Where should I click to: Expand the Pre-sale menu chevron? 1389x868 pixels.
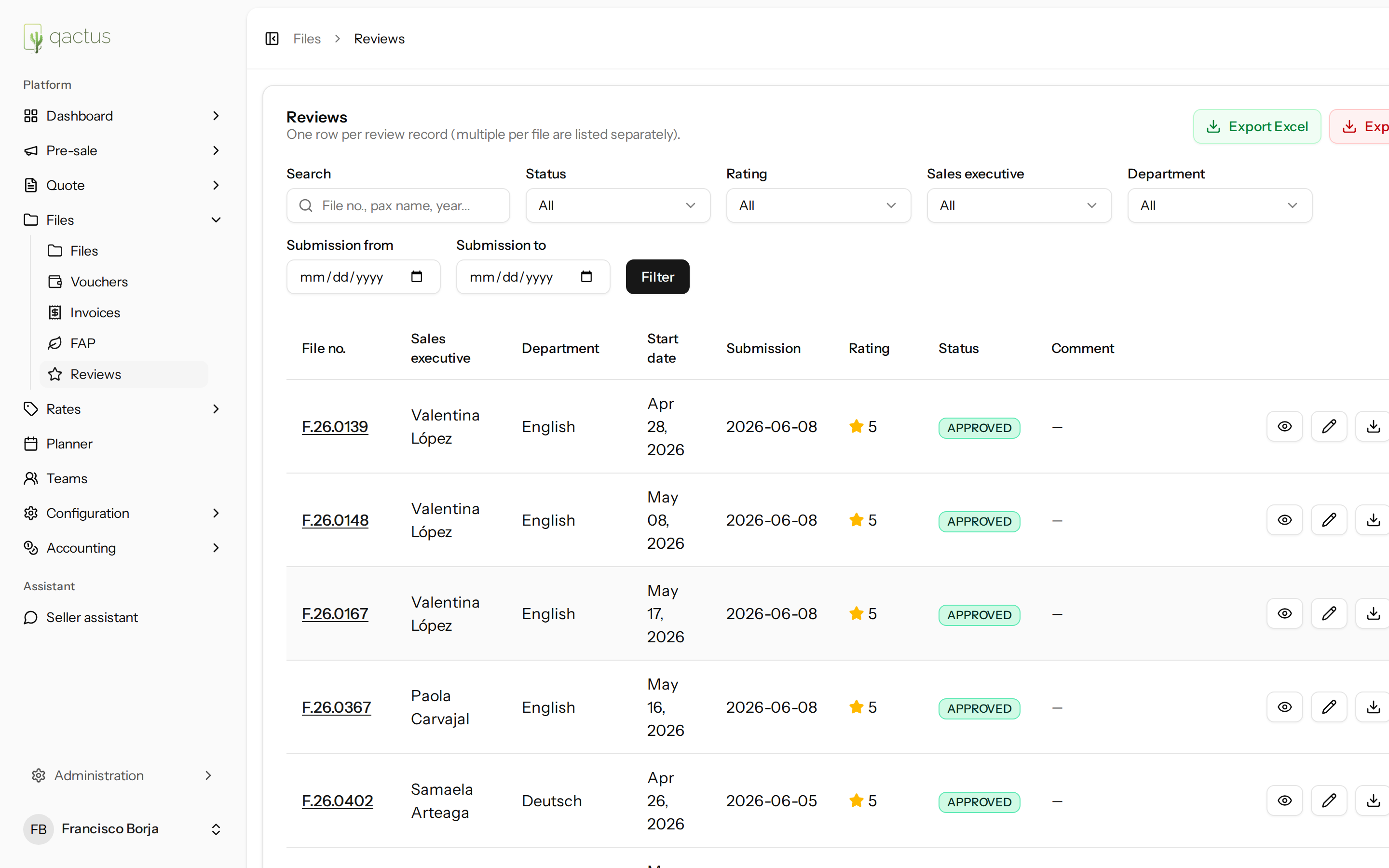pos(216,150)
